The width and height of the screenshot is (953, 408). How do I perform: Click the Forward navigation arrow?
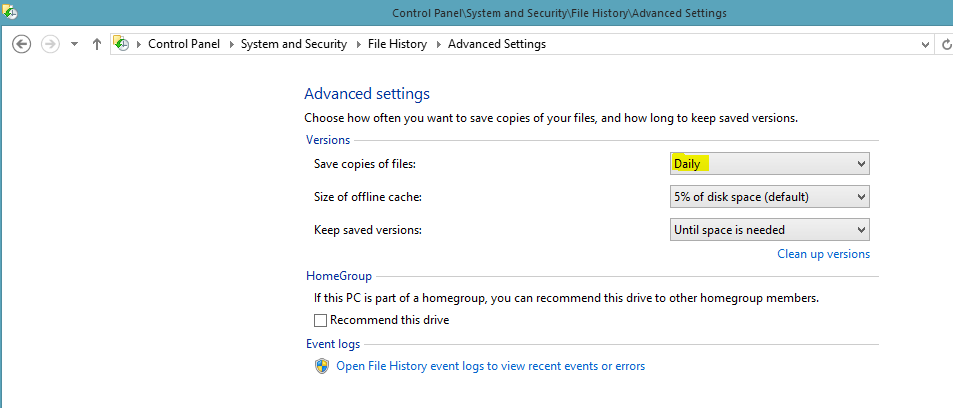pyautogui.click(x=50, y=44)
